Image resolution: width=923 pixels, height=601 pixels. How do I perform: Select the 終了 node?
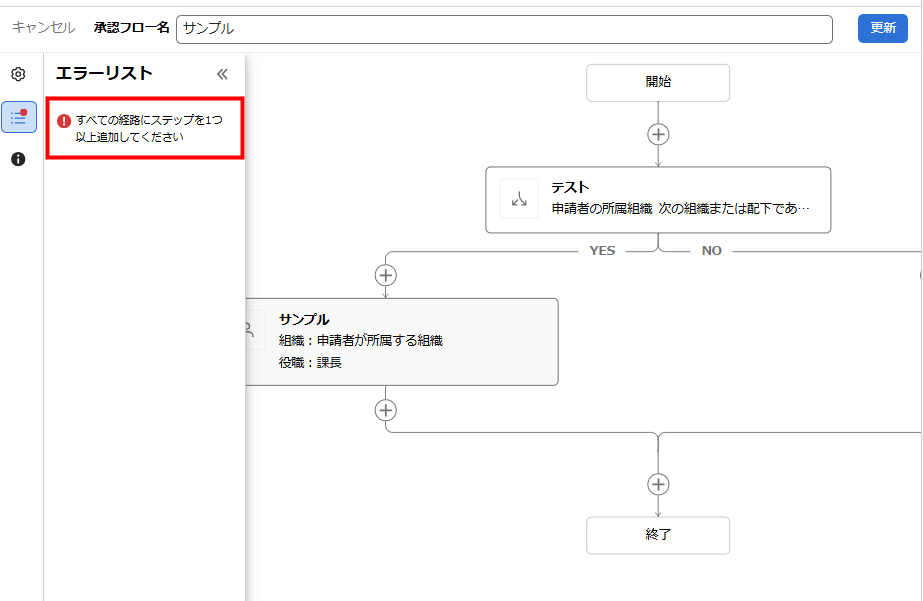658,534
